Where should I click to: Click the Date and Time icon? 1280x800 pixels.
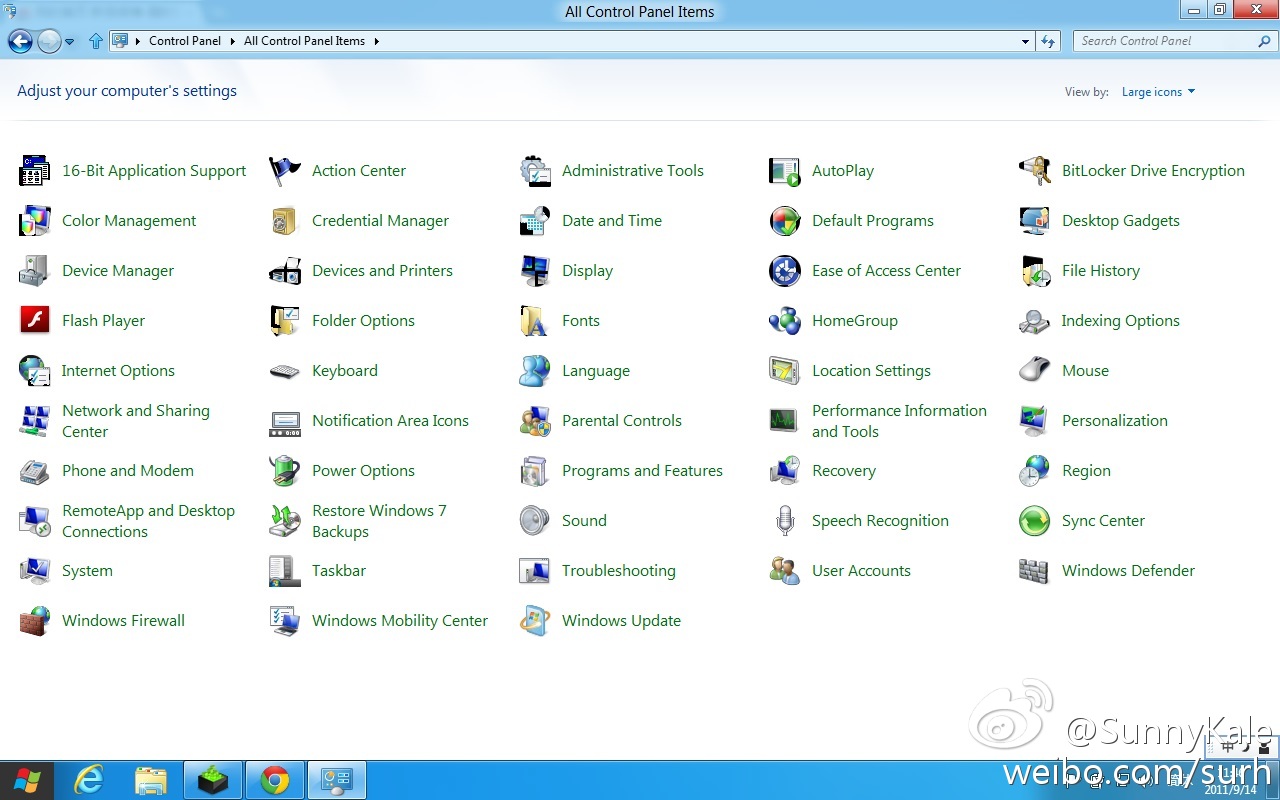coord(535,221)
